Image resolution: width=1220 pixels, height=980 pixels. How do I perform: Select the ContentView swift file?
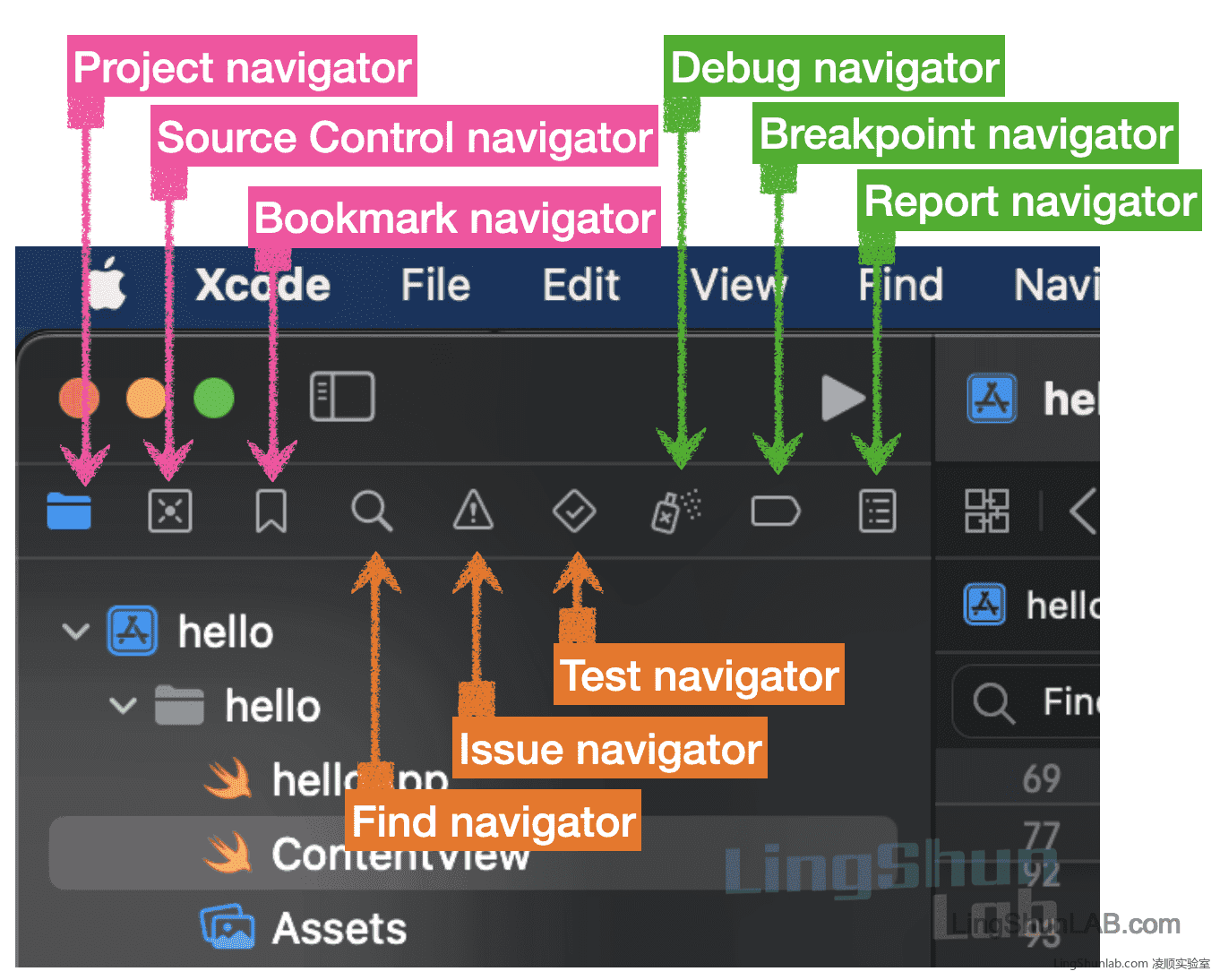click(x=400, y=854)
